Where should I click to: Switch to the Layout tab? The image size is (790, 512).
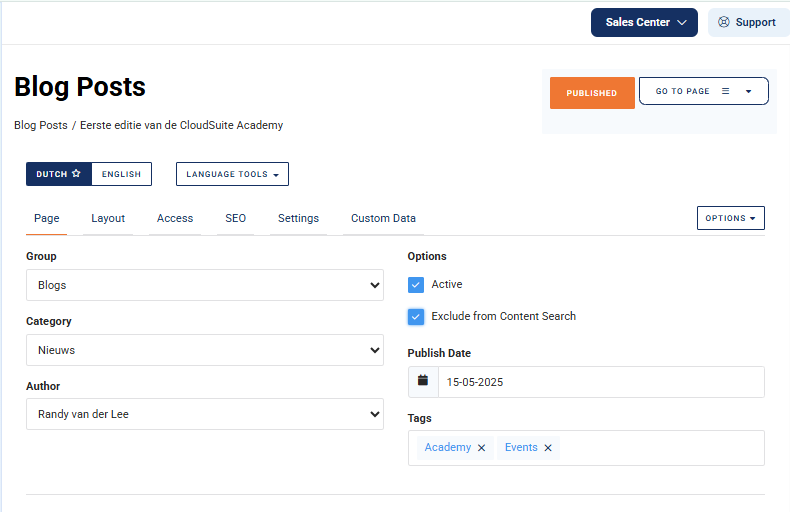click(x=108, y=218)
